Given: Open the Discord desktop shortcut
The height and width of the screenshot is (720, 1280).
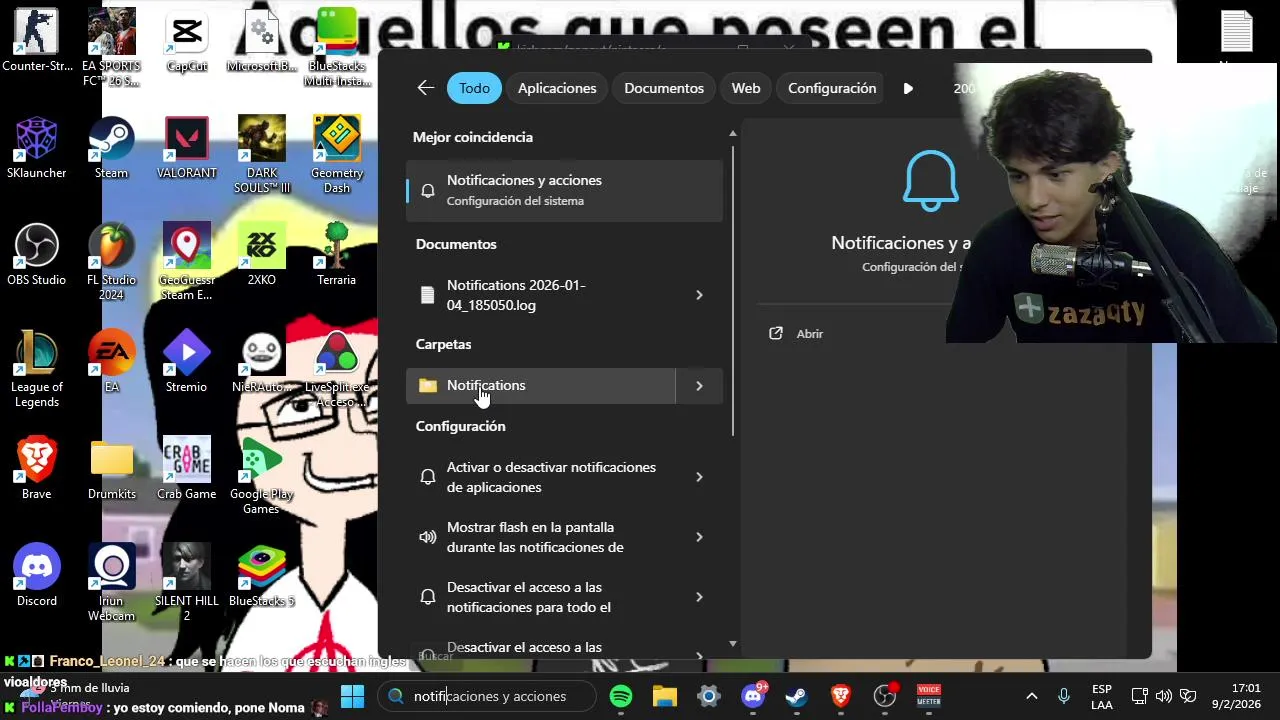Looking at the screenshot, I should coord(37,575).
